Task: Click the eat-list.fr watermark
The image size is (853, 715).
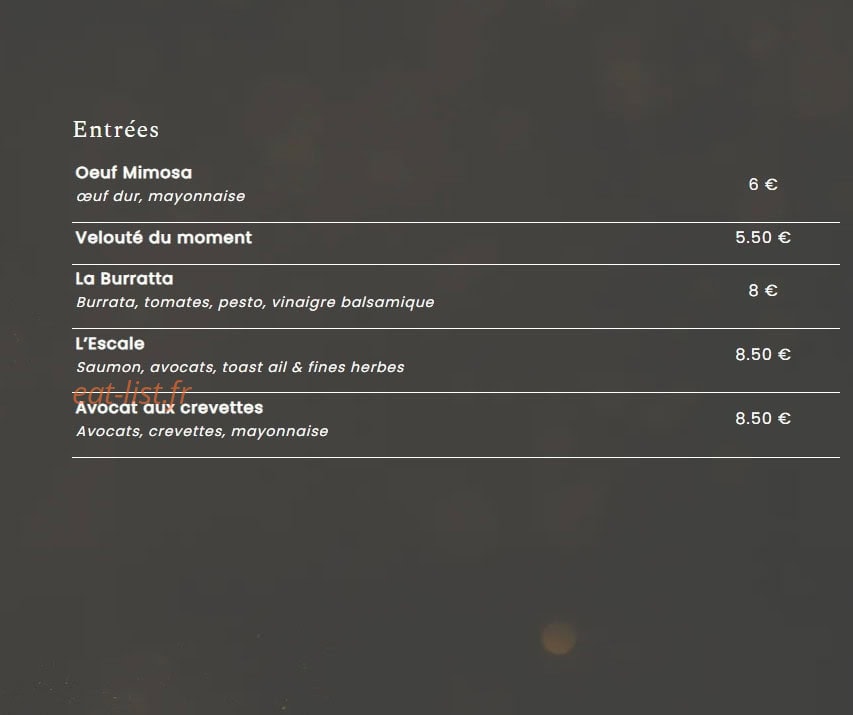Action: 132,392
